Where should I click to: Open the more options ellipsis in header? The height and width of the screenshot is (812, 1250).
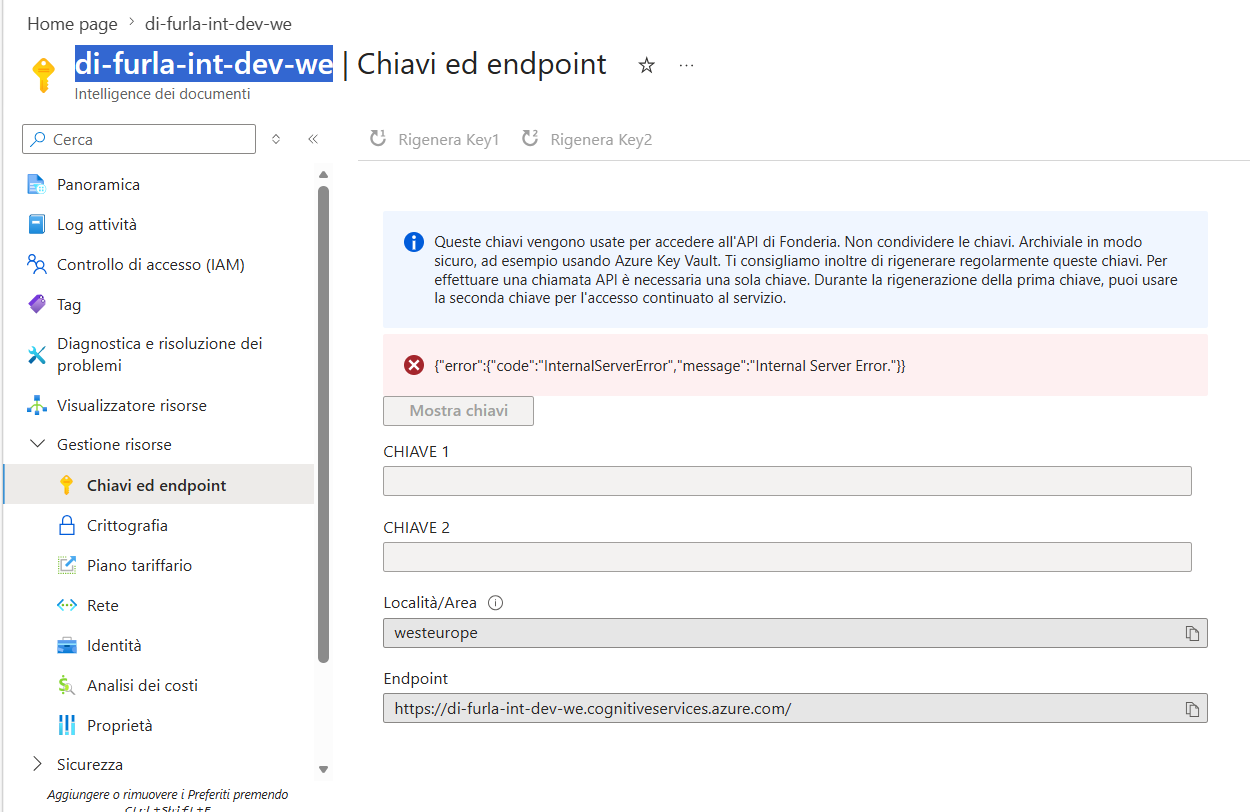pos(686,65)
